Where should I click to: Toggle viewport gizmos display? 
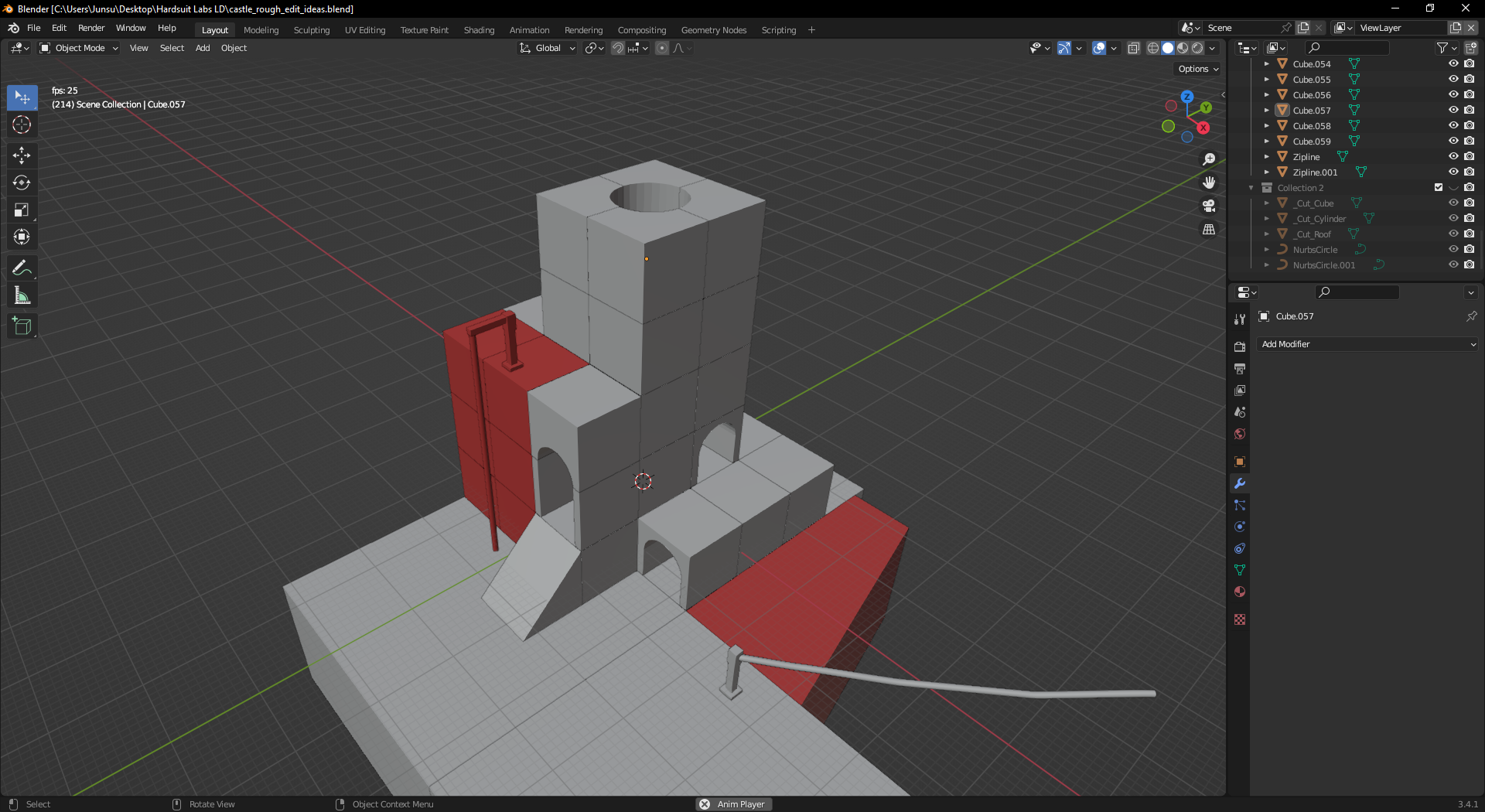[1064, 48]
